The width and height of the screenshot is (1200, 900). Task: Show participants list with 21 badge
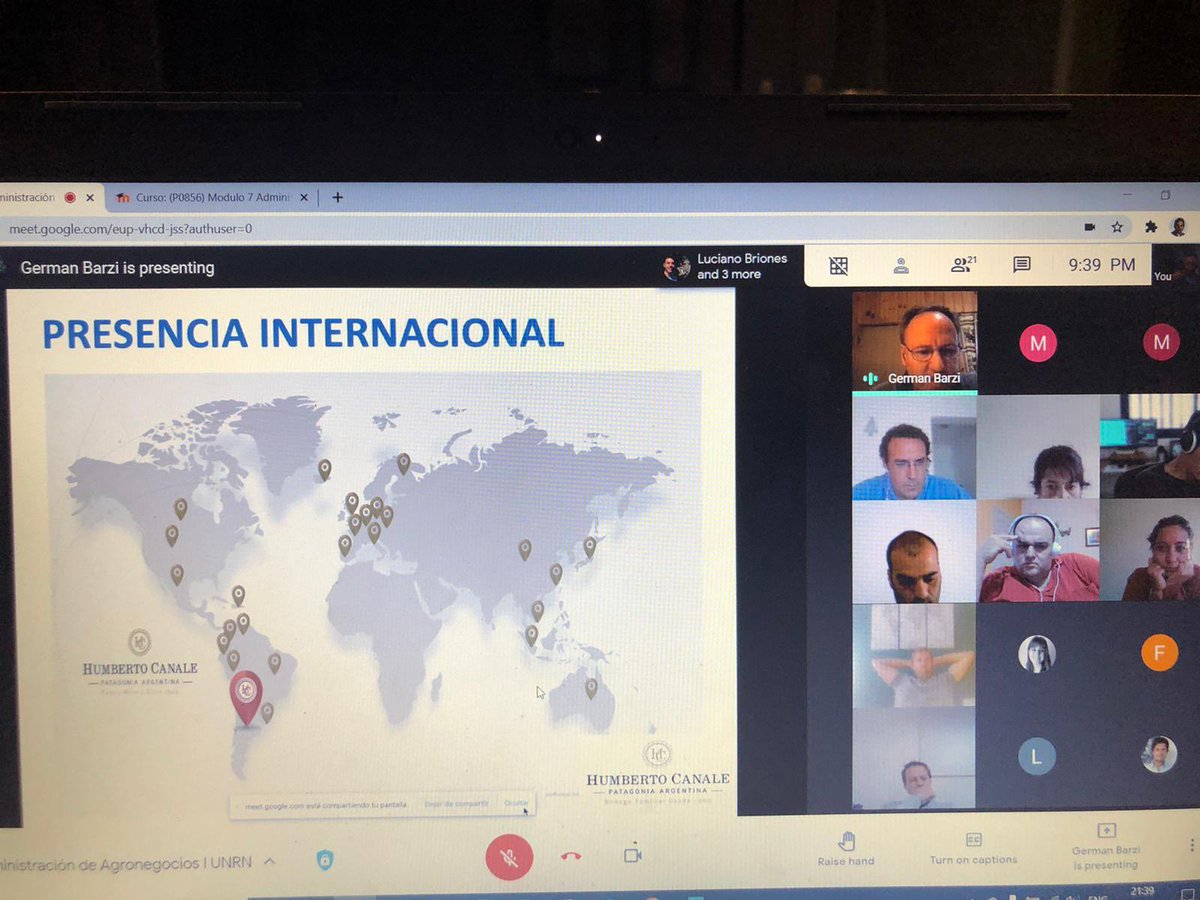(x=962, y=265)
